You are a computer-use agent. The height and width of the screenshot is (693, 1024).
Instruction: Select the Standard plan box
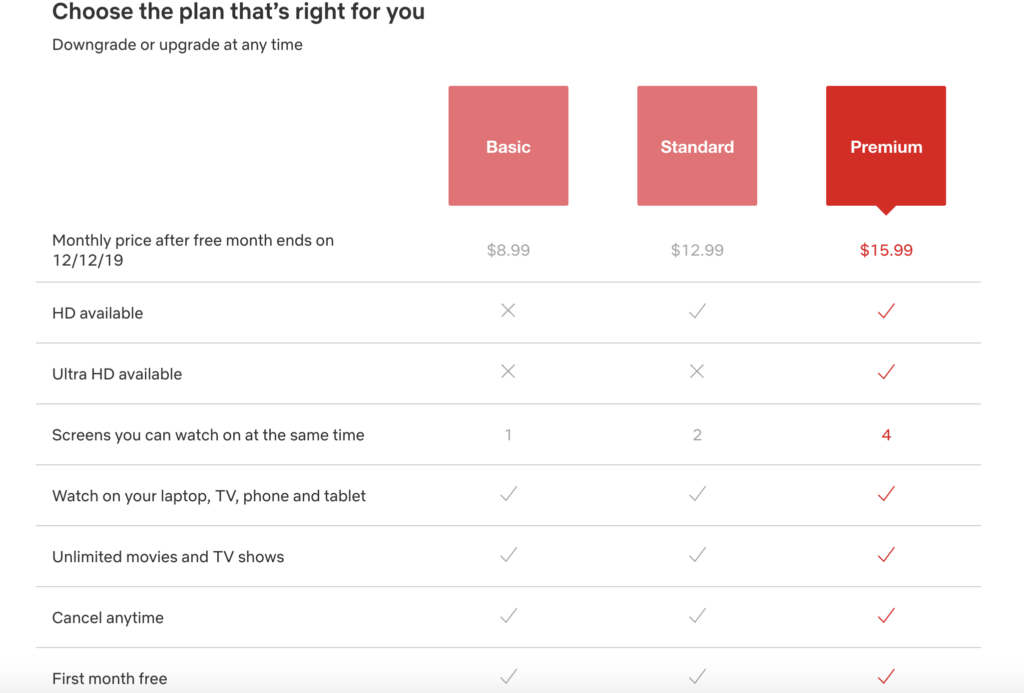coord(697,146)
